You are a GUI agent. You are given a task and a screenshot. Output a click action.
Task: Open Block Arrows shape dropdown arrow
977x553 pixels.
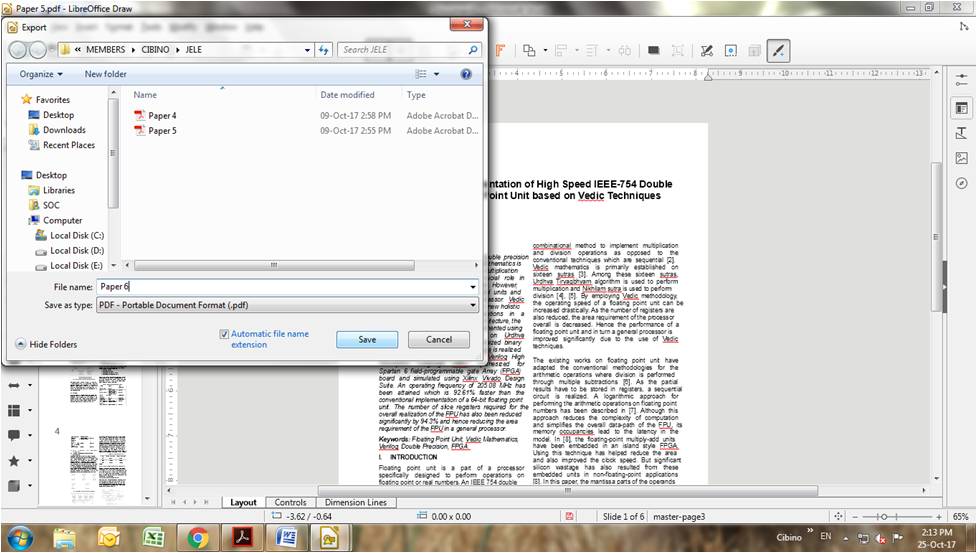point(29,385)
